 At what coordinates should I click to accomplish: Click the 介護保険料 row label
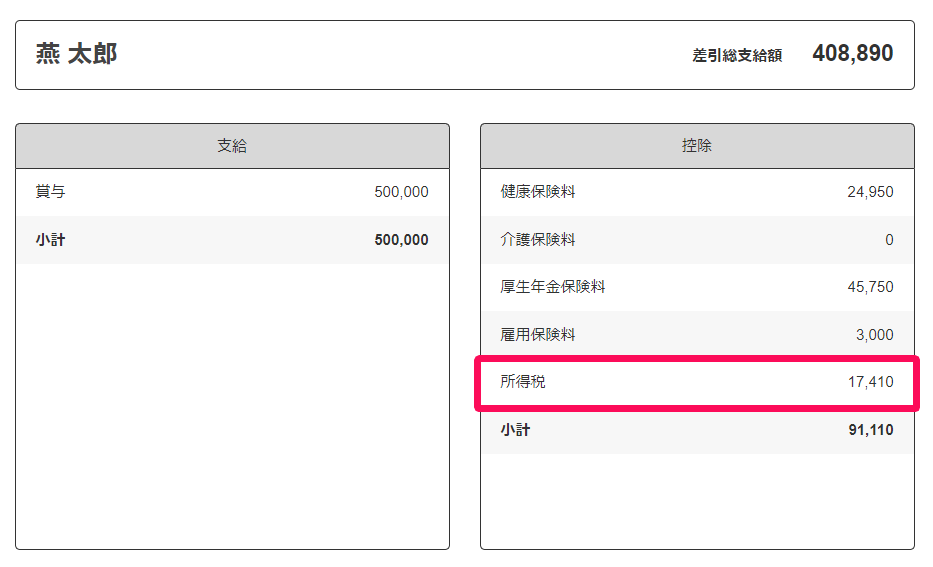pos(538,240)
